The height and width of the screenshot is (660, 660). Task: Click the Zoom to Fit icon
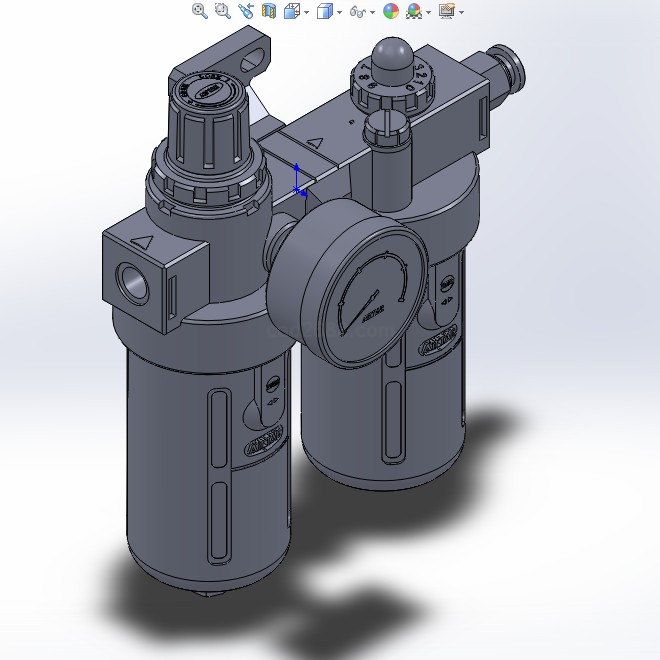coord(200,11)
